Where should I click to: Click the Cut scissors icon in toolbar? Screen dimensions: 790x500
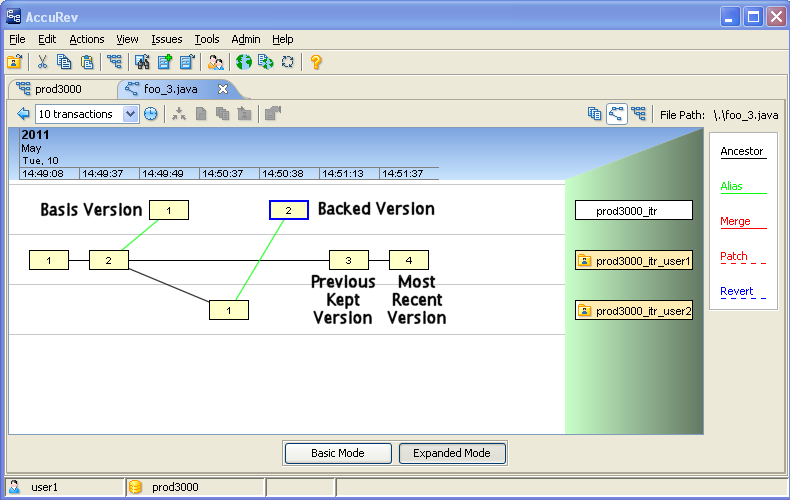[x=43, y=62]
